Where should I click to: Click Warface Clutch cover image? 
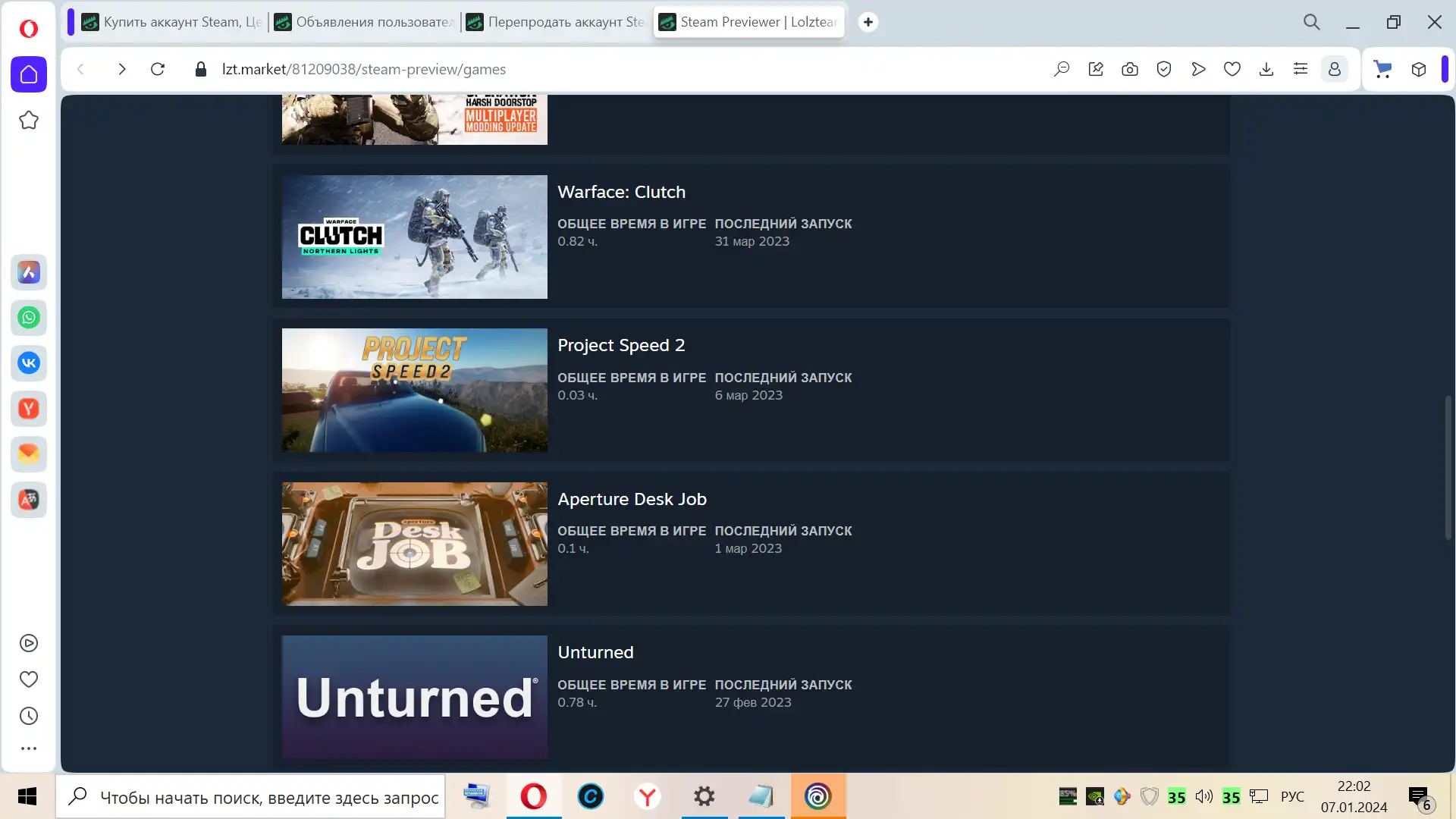[x=414, y=237]
